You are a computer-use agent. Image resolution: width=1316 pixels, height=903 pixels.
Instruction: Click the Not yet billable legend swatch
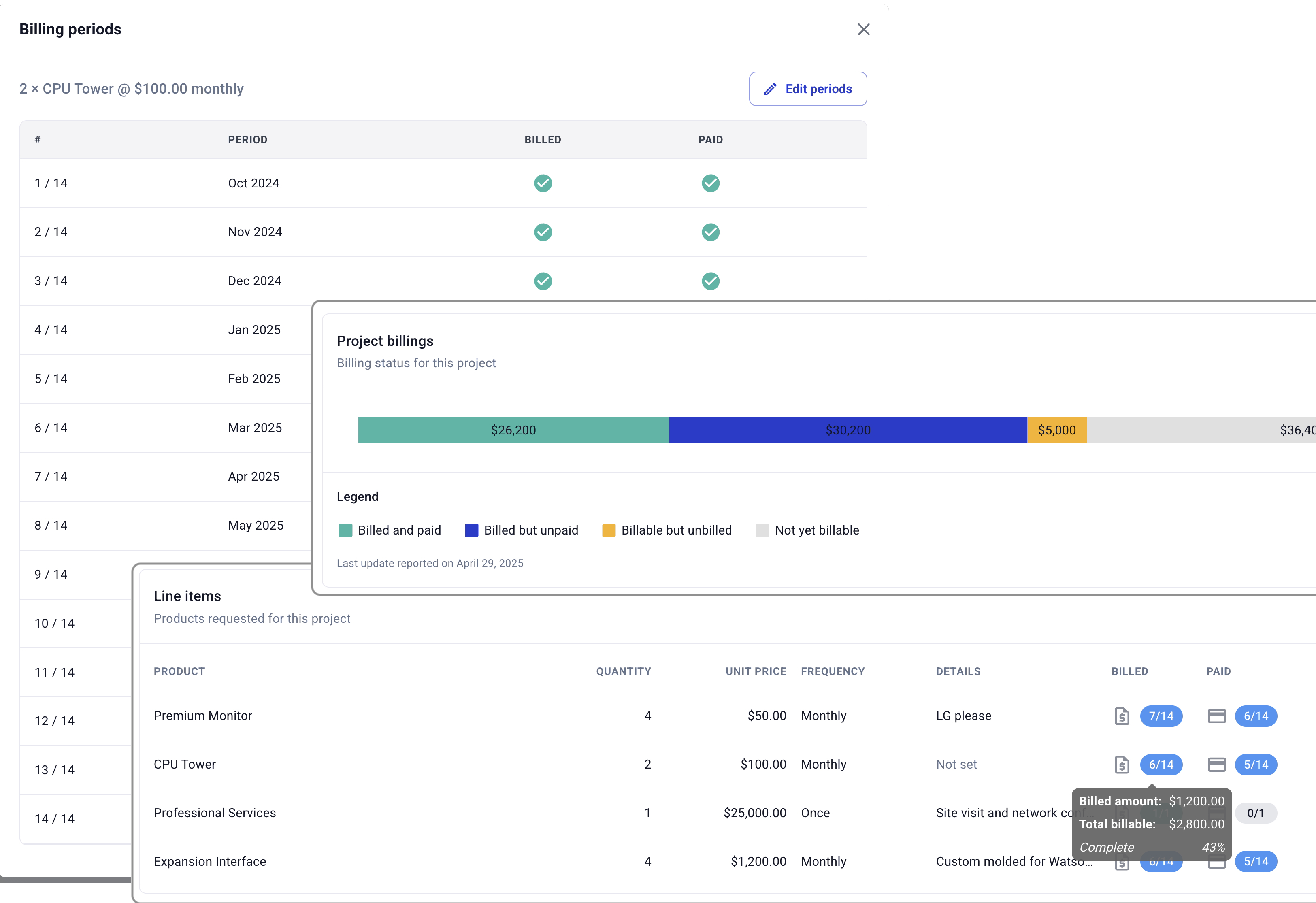(x=762, y=530)
